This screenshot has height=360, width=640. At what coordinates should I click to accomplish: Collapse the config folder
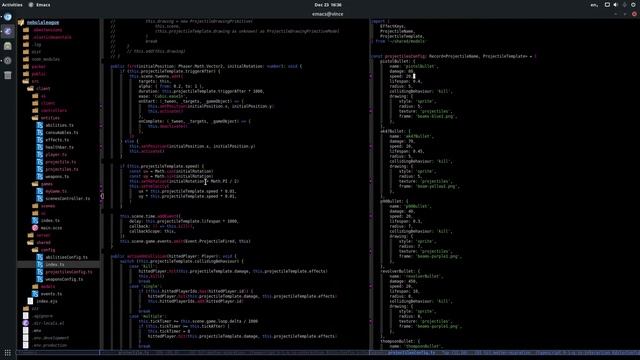point(48,250)
